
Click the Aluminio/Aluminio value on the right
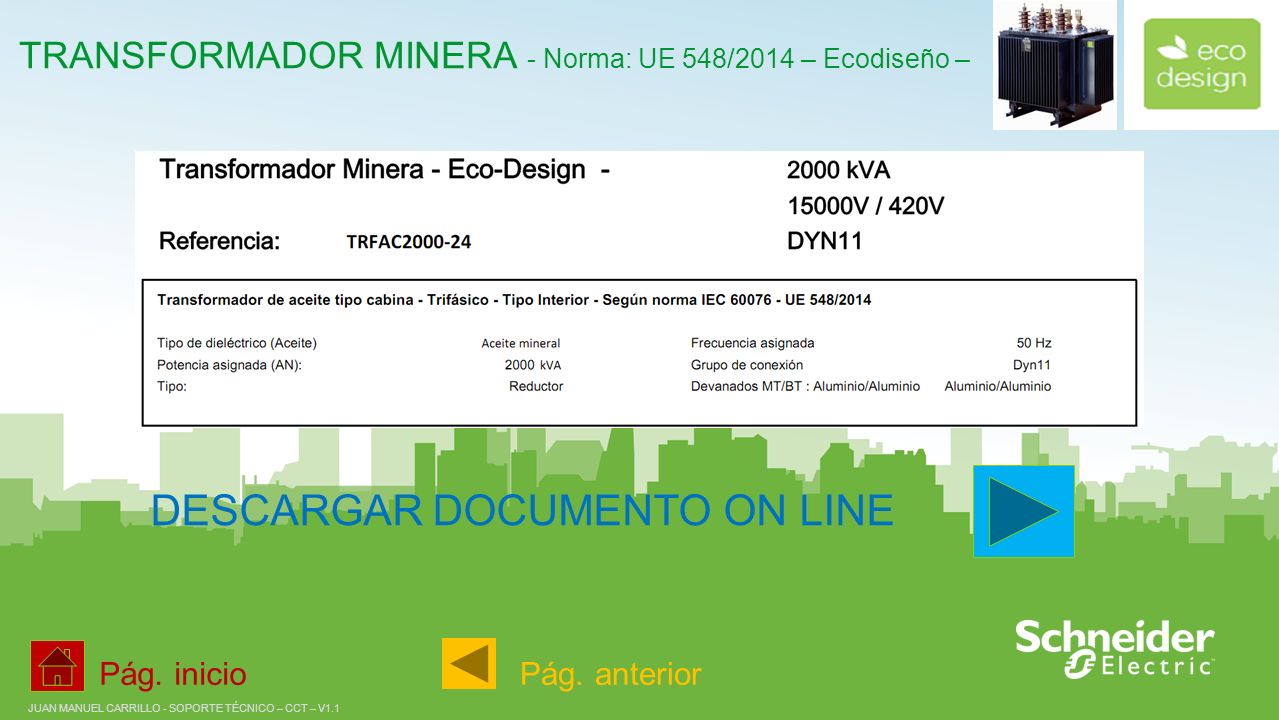(x=998, y=386)
